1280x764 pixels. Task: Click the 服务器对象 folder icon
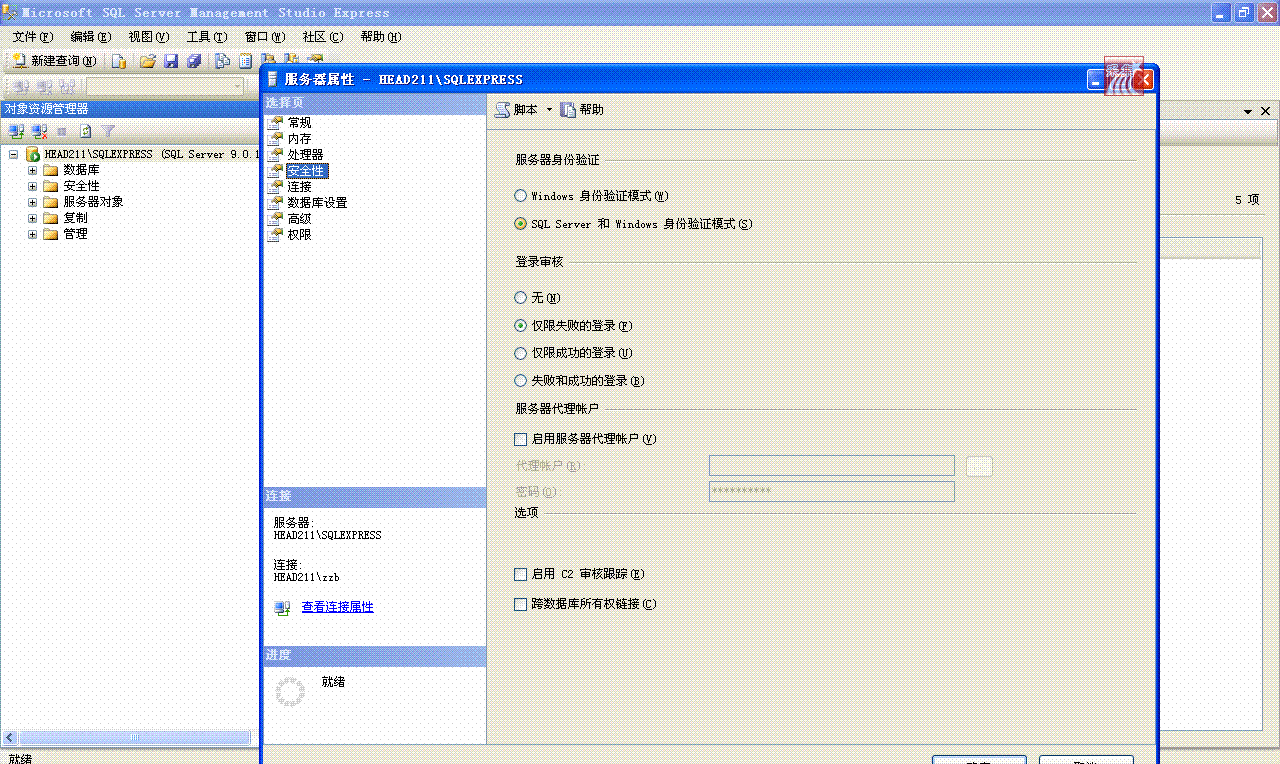pyautogui.click(x=51, y=202)
